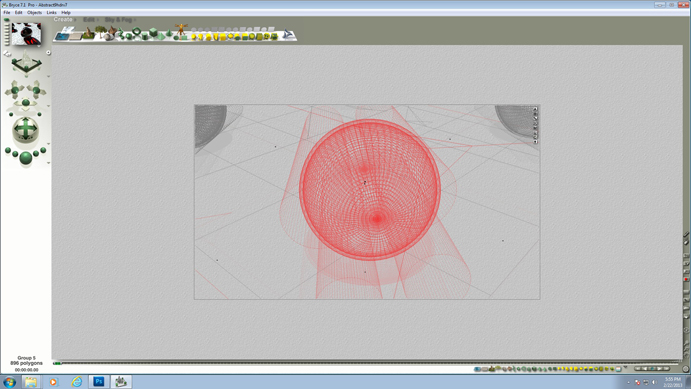Open the Links menu
This screenshot has width=691, height=389.
pyautogui.click(x=52, y=13)
